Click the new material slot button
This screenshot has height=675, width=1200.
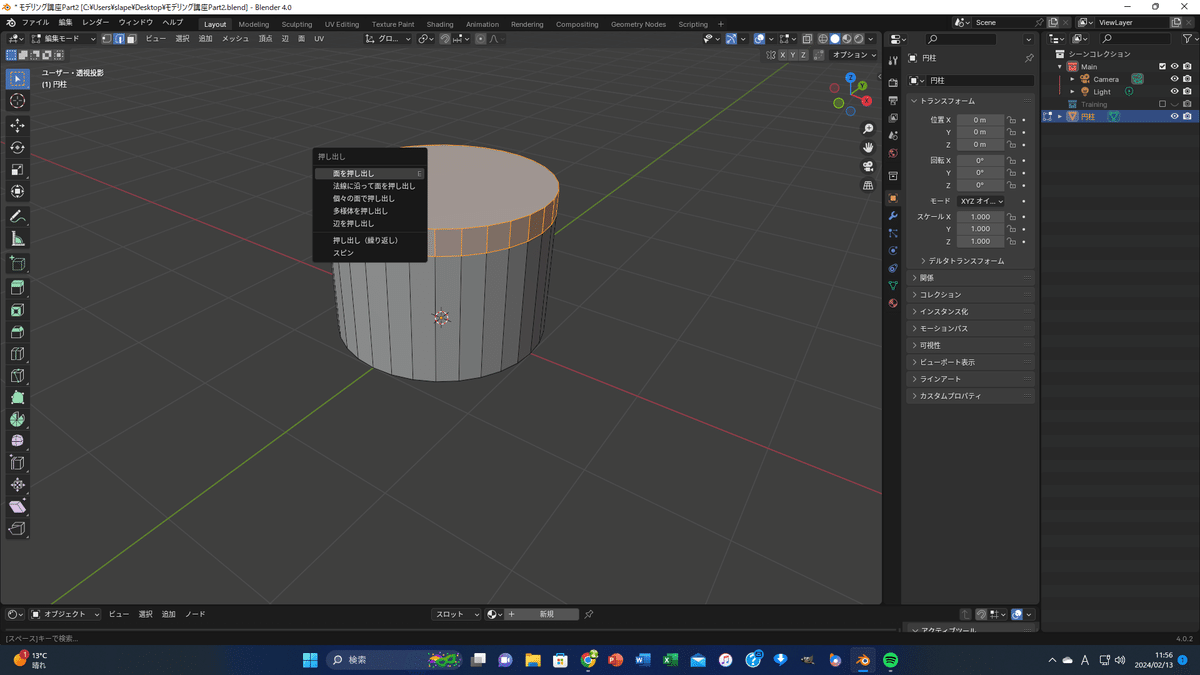(x=543, y=614)
